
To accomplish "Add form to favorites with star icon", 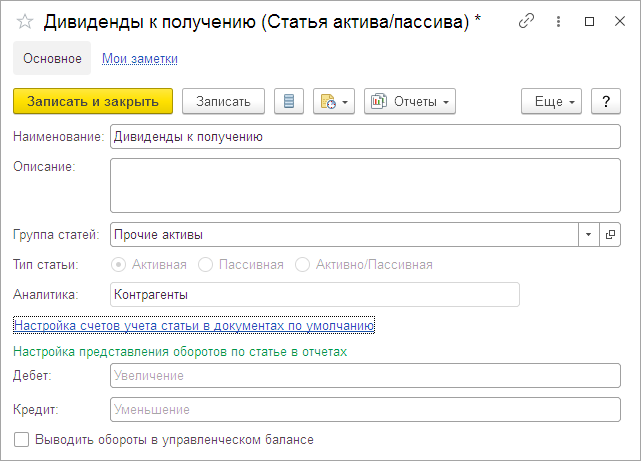I will (x=25, y=21).
